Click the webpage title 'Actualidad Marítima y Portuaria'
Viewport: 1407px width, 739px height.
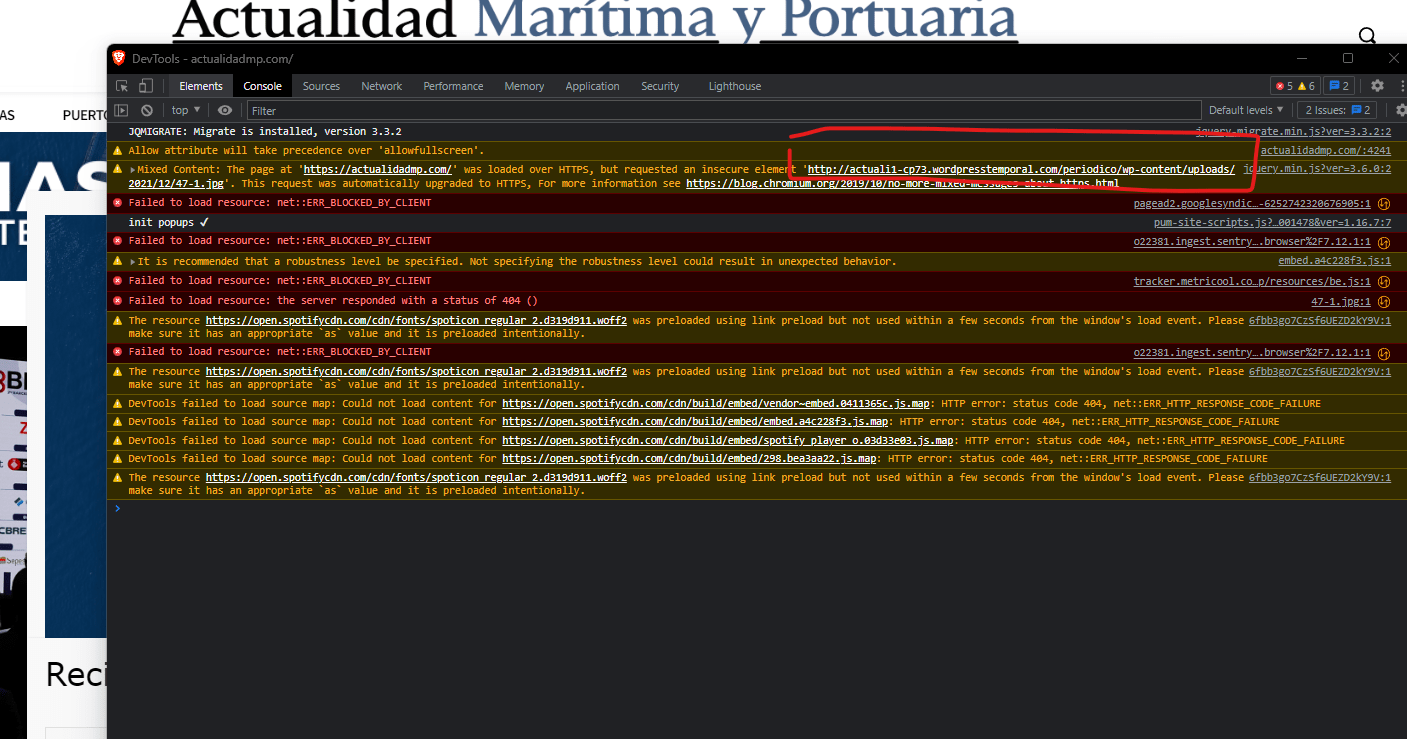tap(595, 20)
